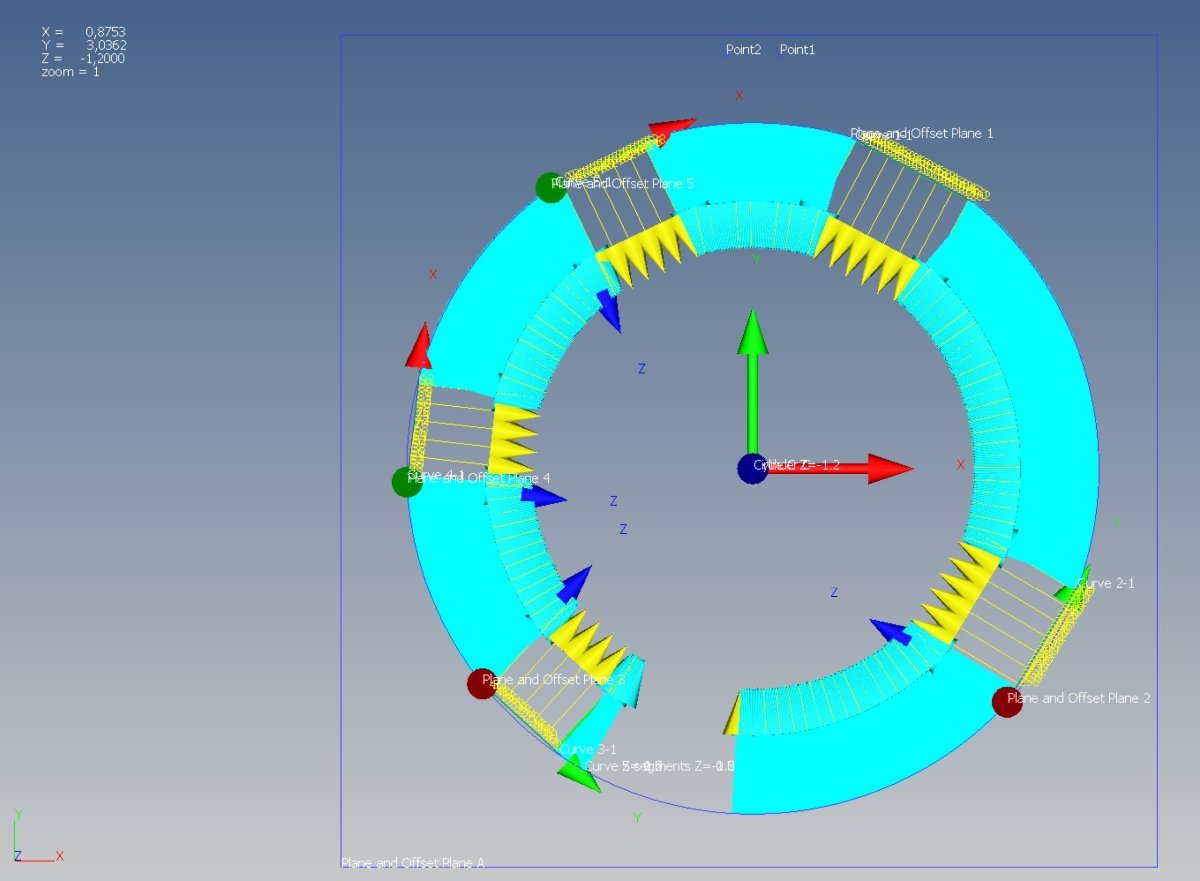Select the Point1 label

[797, 49]
